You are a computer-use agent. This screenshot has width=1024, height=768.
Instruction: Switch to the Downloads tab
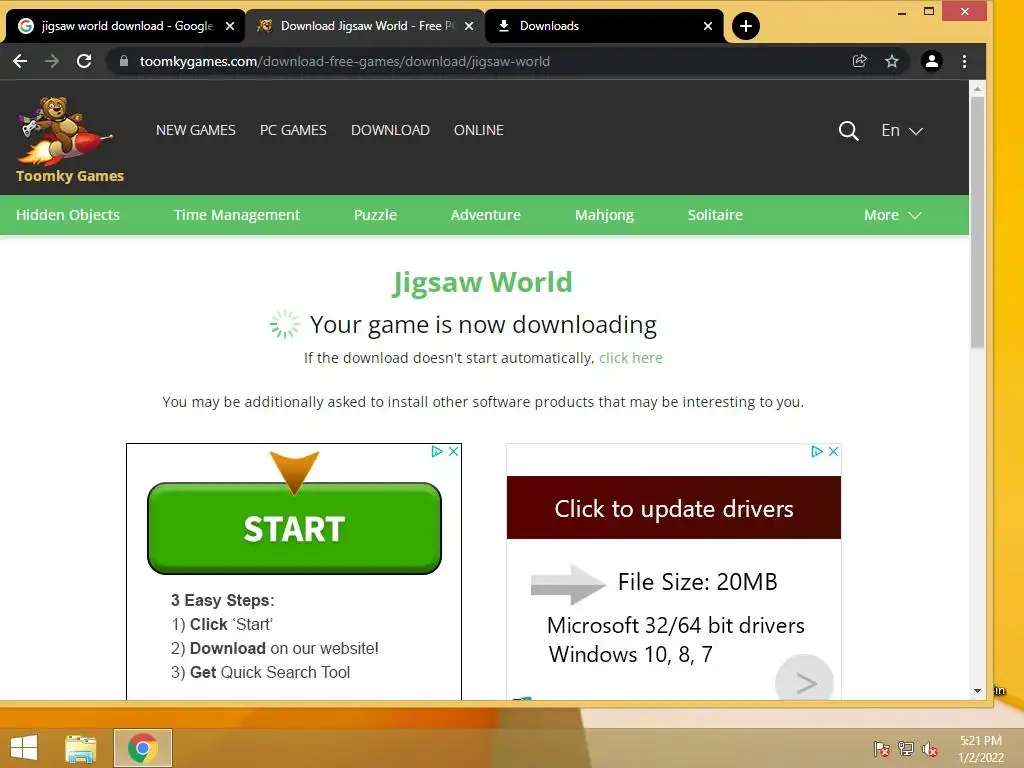604,26
